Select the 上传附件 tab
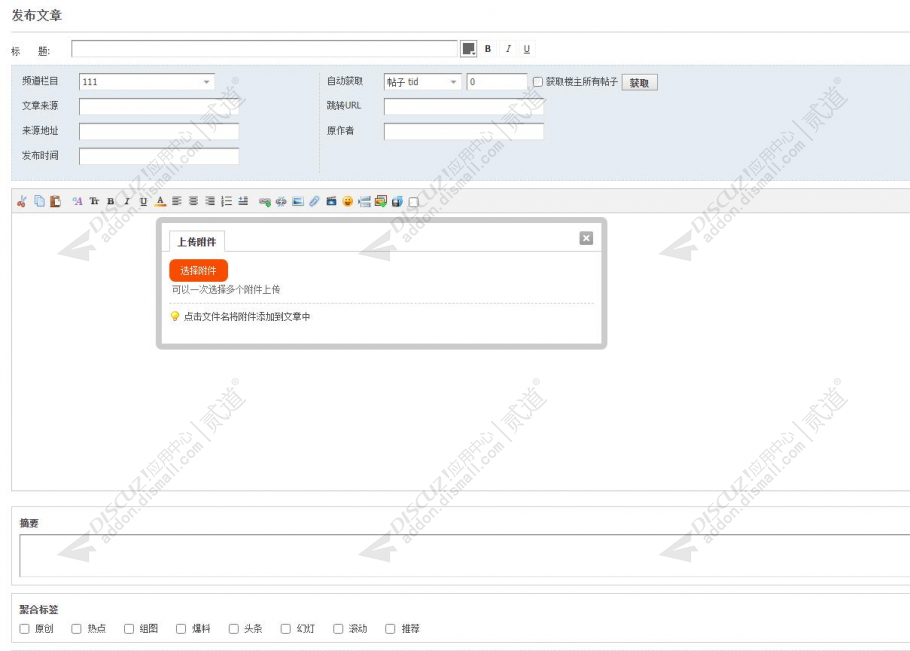 coord(197,241)
